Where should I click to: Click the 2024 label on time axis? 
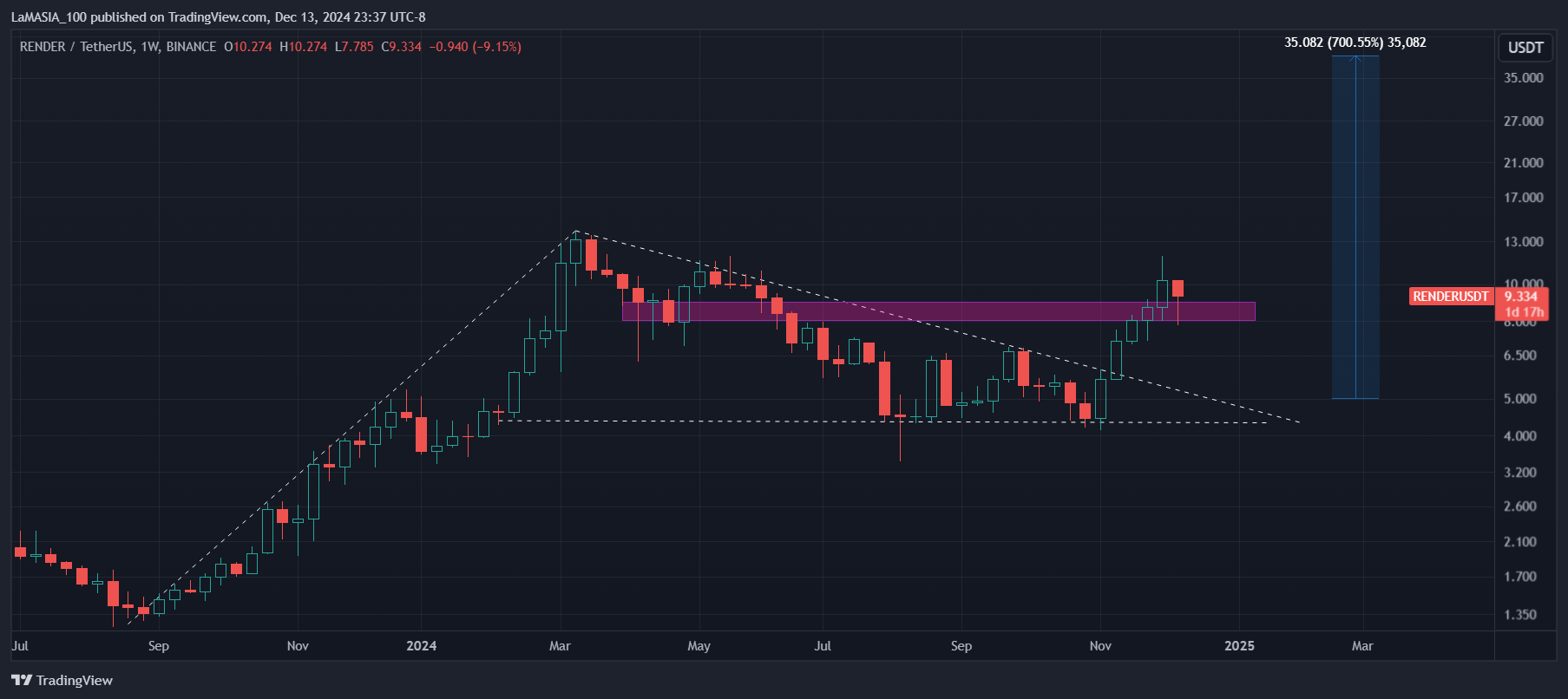[x=422, y=646]
